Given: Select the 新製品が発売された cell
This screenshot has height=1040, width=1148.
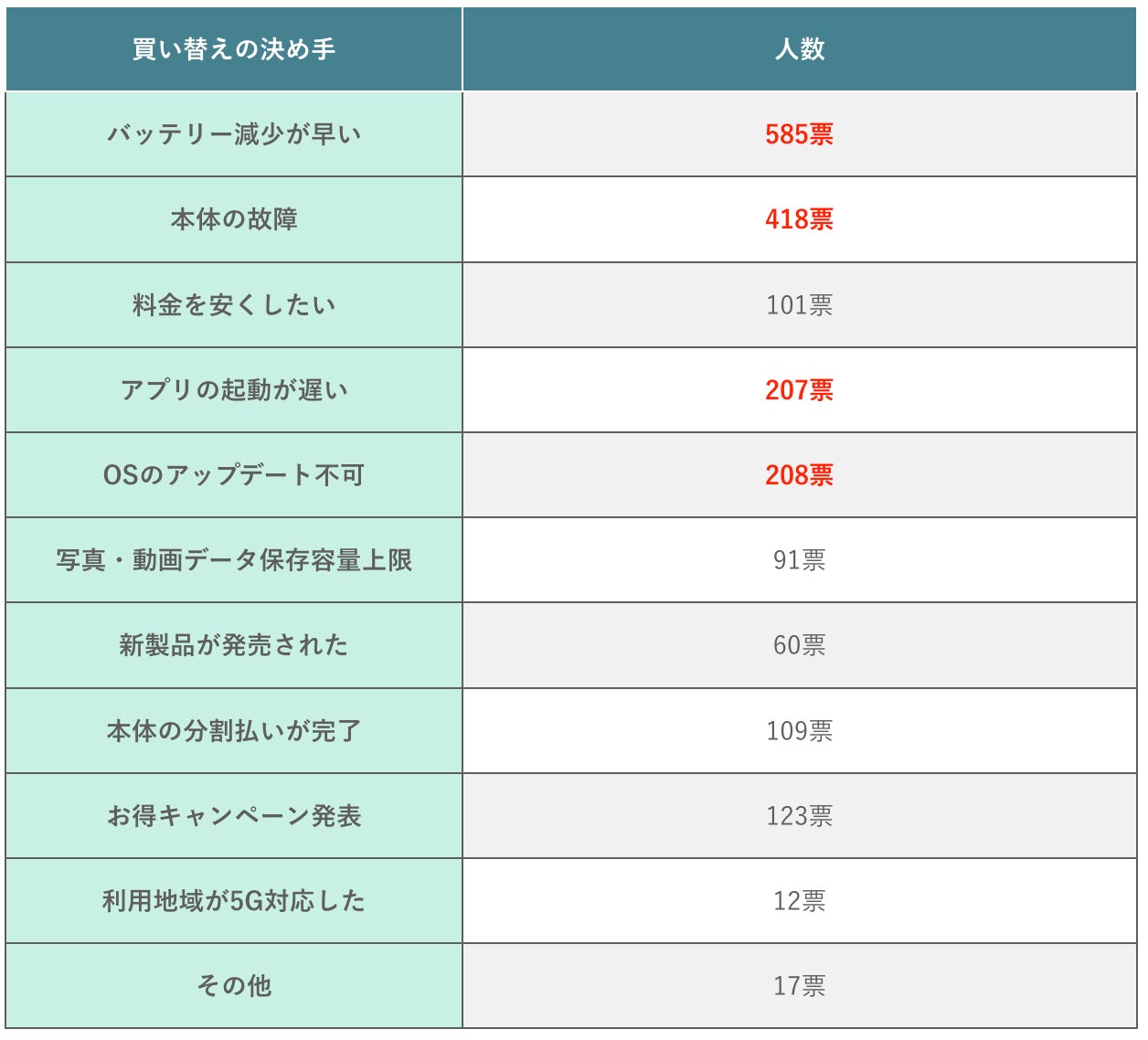Looking at the screenshot, I should point(234,645).
